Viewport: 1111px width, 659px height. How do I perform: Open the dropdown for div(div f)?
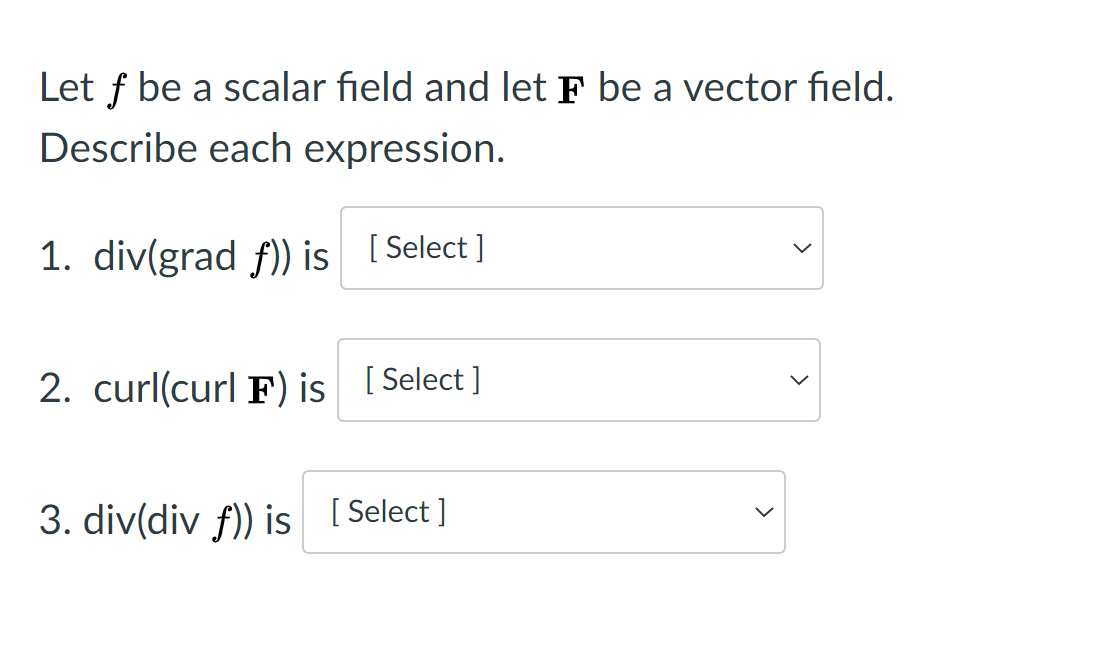click(x=543, y=512)
